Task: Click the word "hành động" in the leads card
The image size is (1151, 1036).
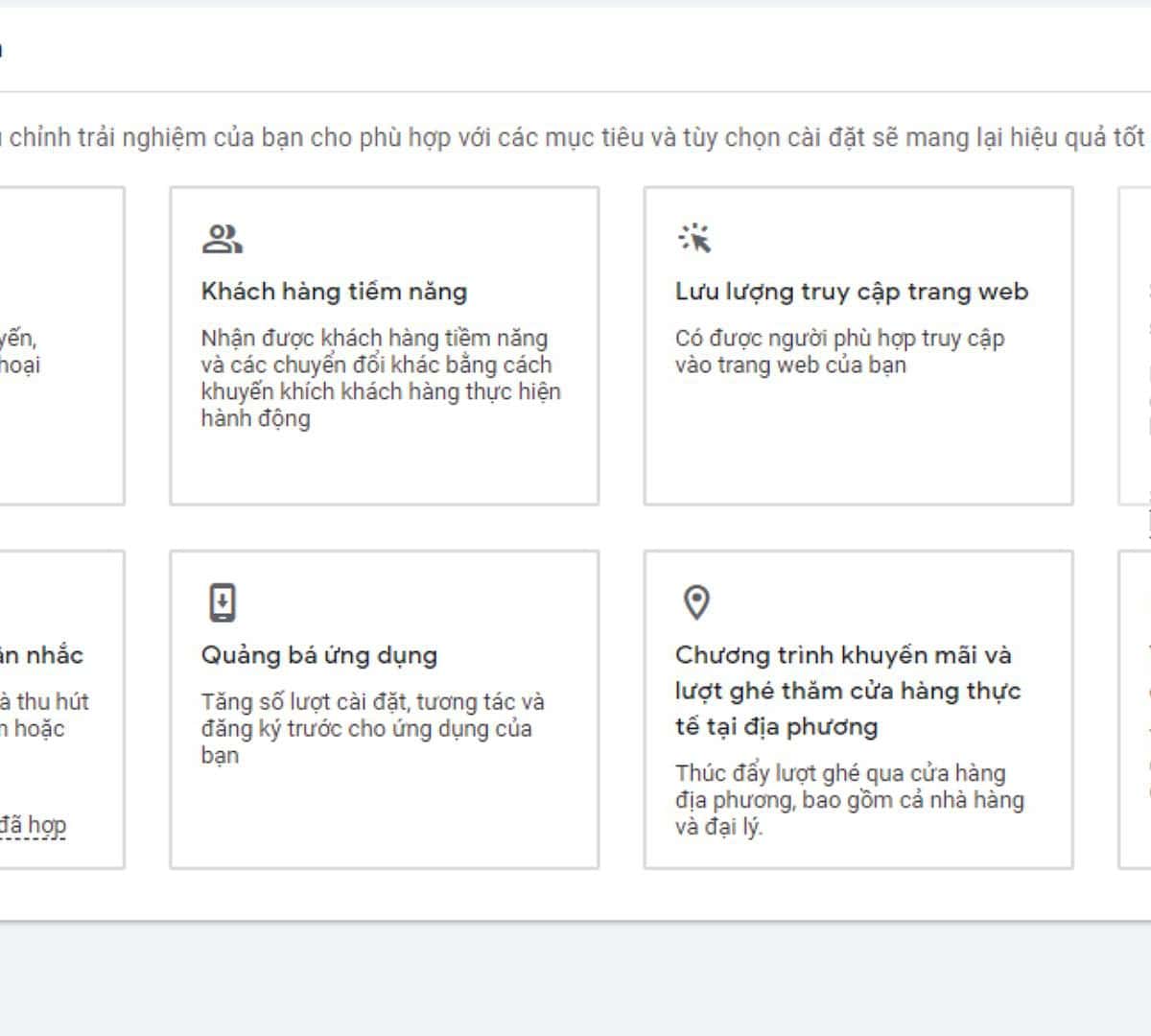Action: pyautogui.click(x=255, y=418)
